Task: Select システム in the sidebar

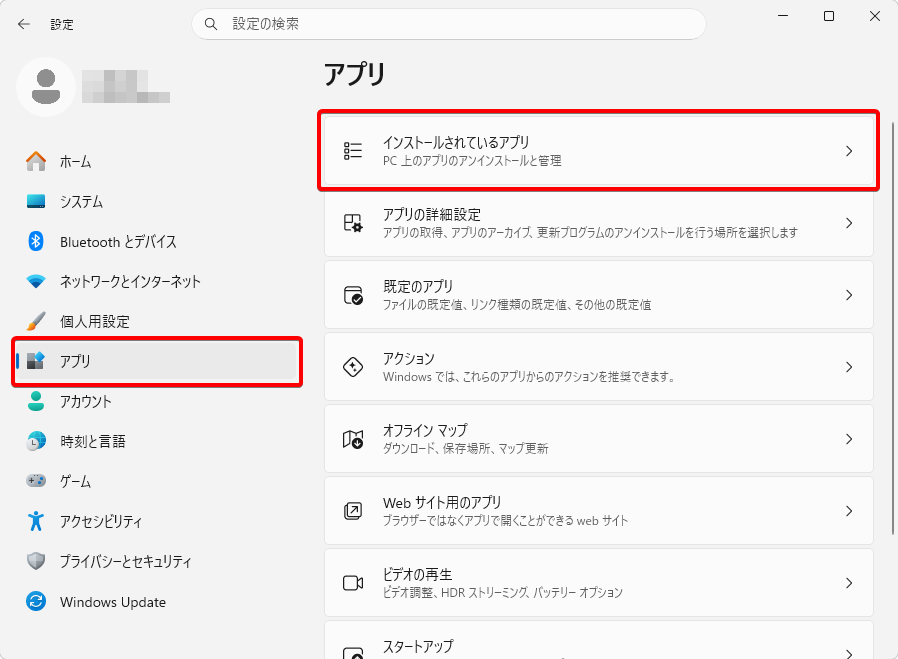Action: click(x=156, y=202)
